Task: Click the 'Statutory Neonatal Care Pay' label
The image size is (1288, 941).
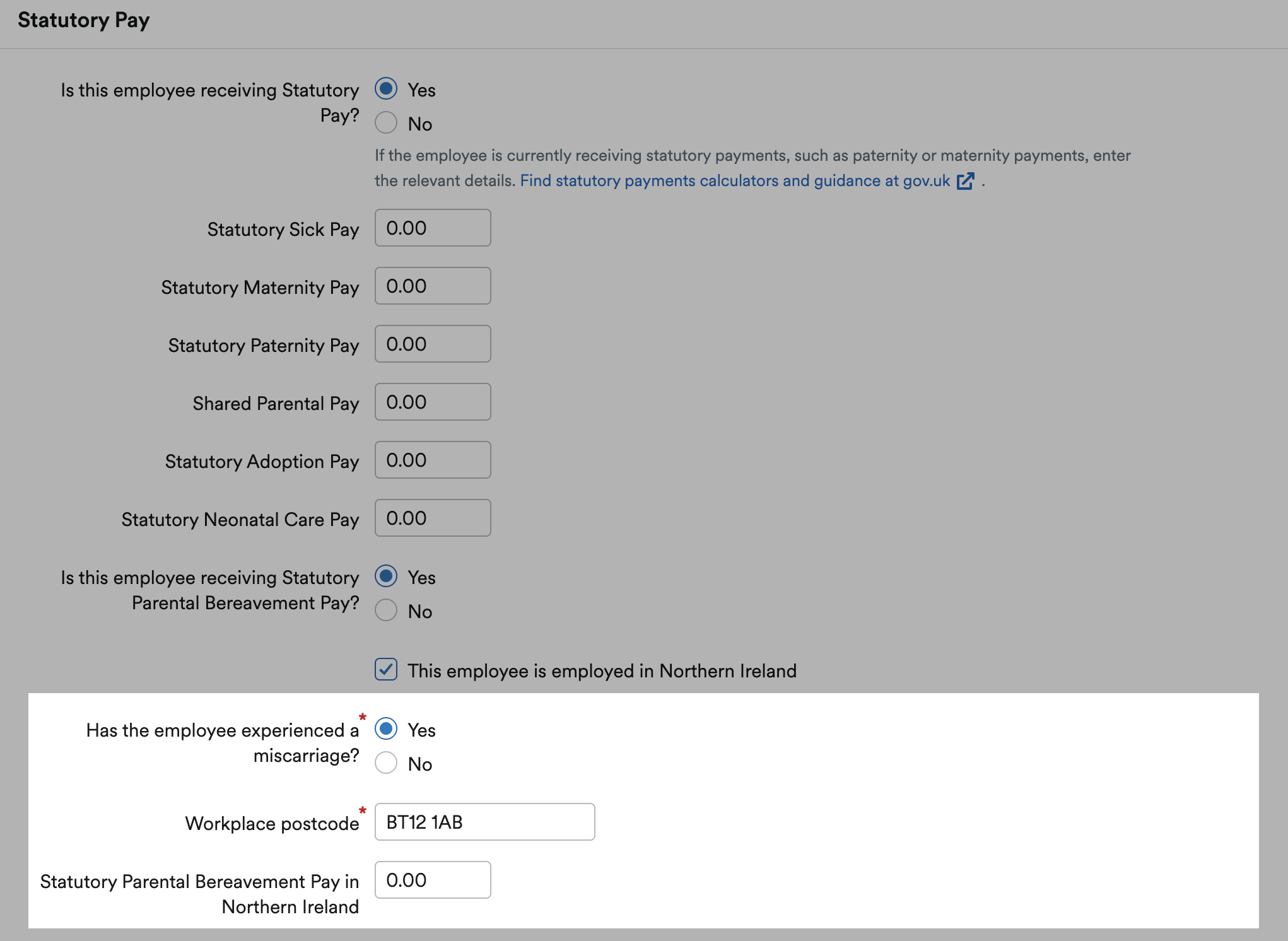Action: click(240, 520)
